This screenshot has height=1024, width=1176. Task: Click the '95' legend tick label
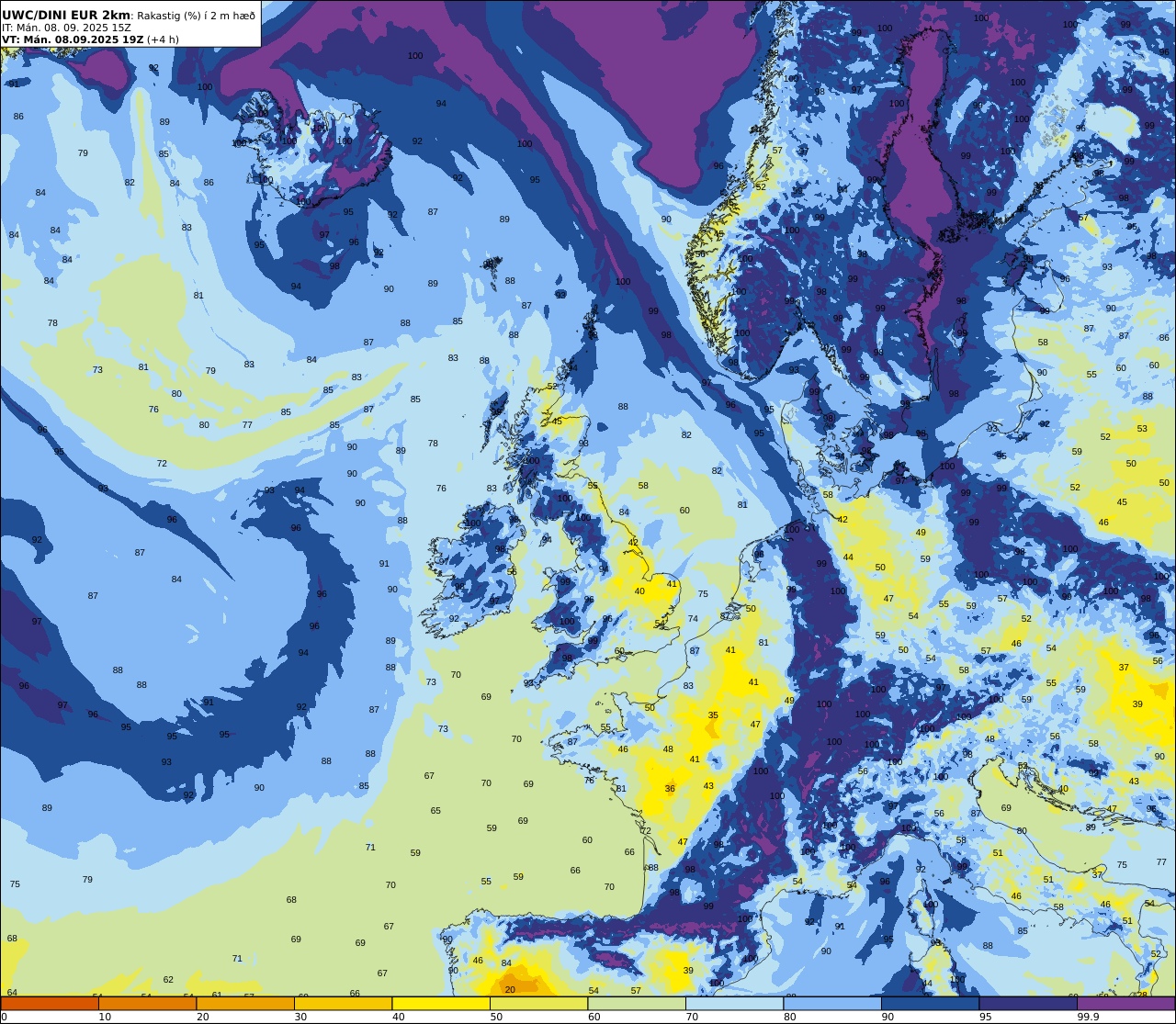pyautogui.click(x=985, y=1017)
